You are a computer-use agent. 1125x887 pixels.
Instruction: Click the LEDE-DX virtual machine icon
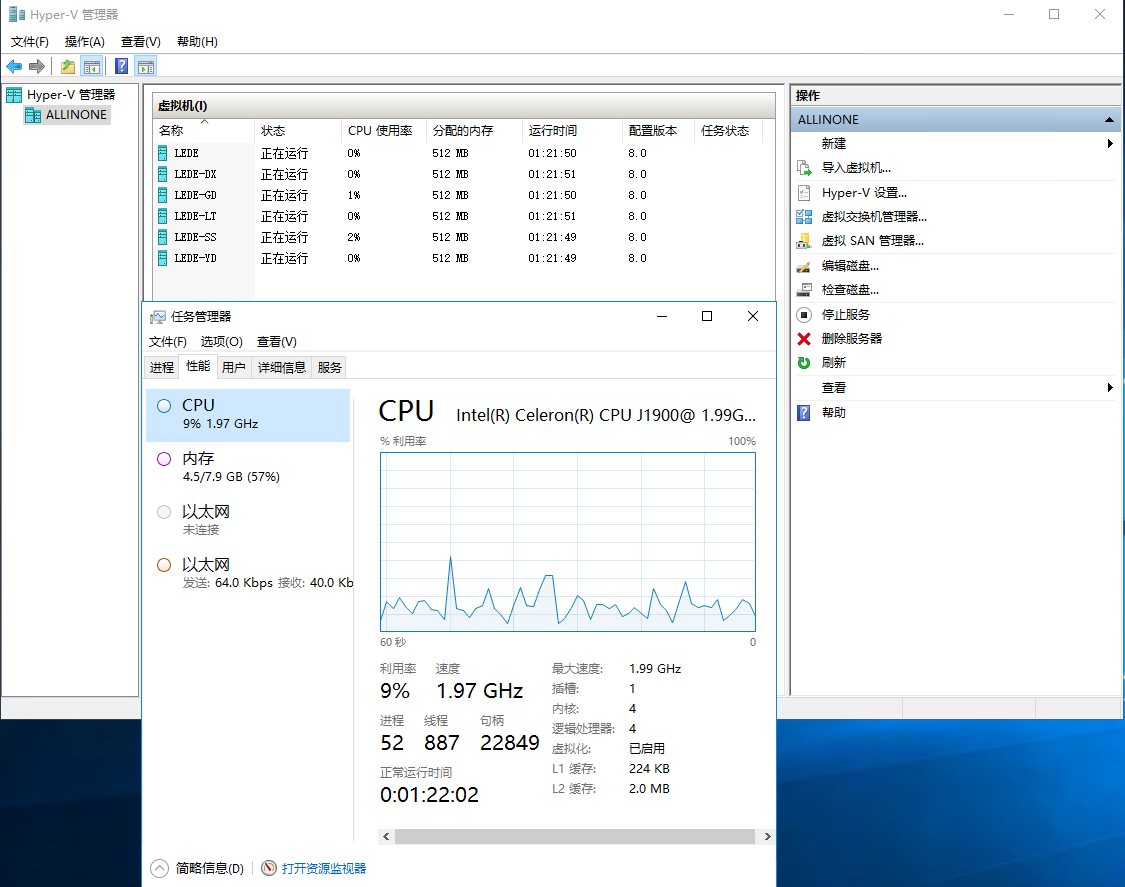163,174
